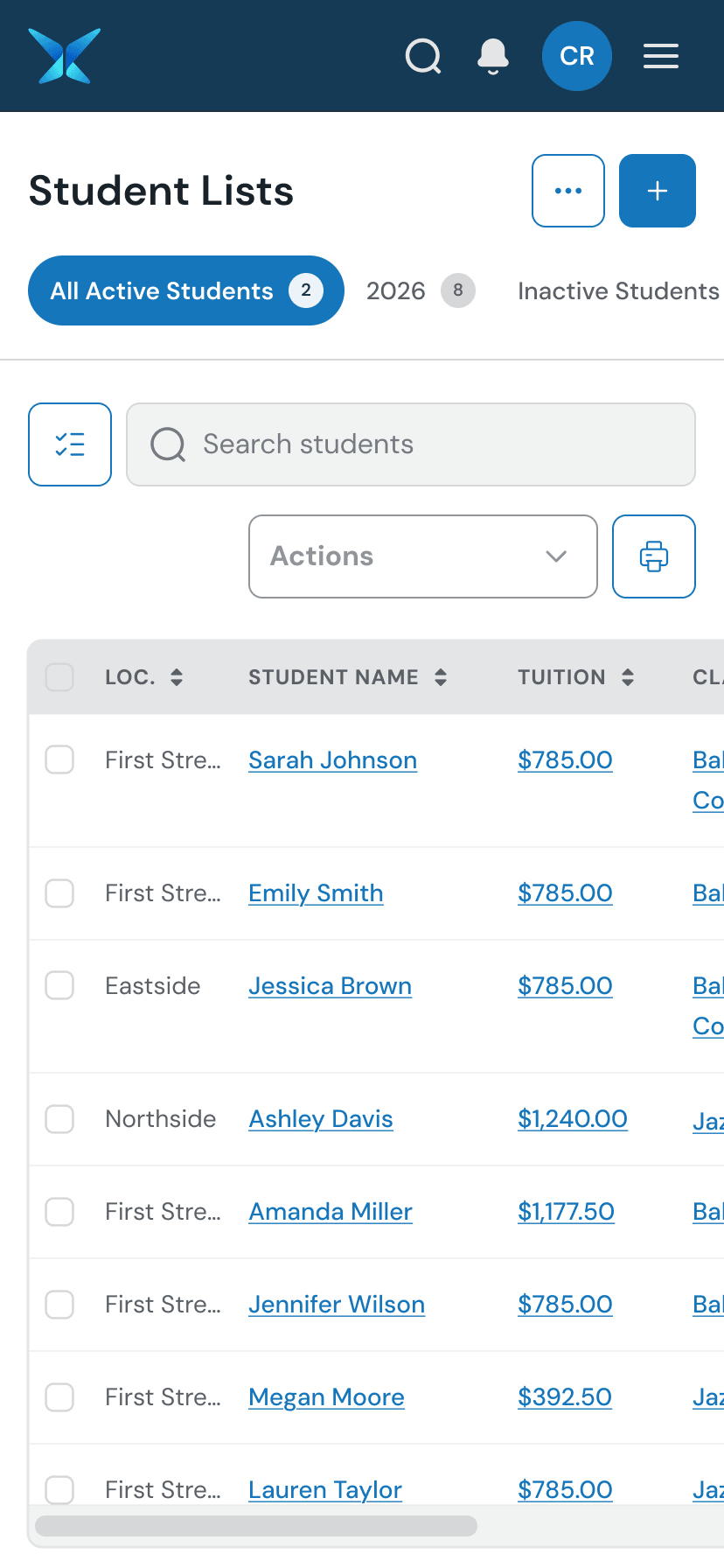Sort by the LOC. column

[x=144, y=677]
